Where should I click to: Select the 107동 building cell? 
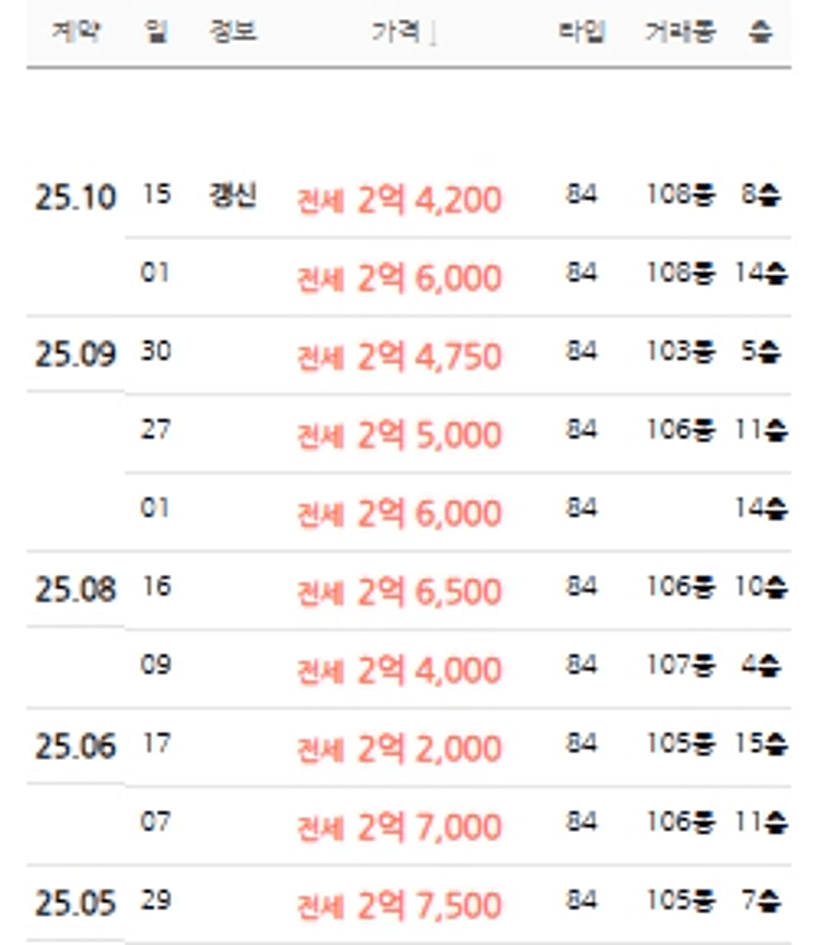(x=680, y=666)
